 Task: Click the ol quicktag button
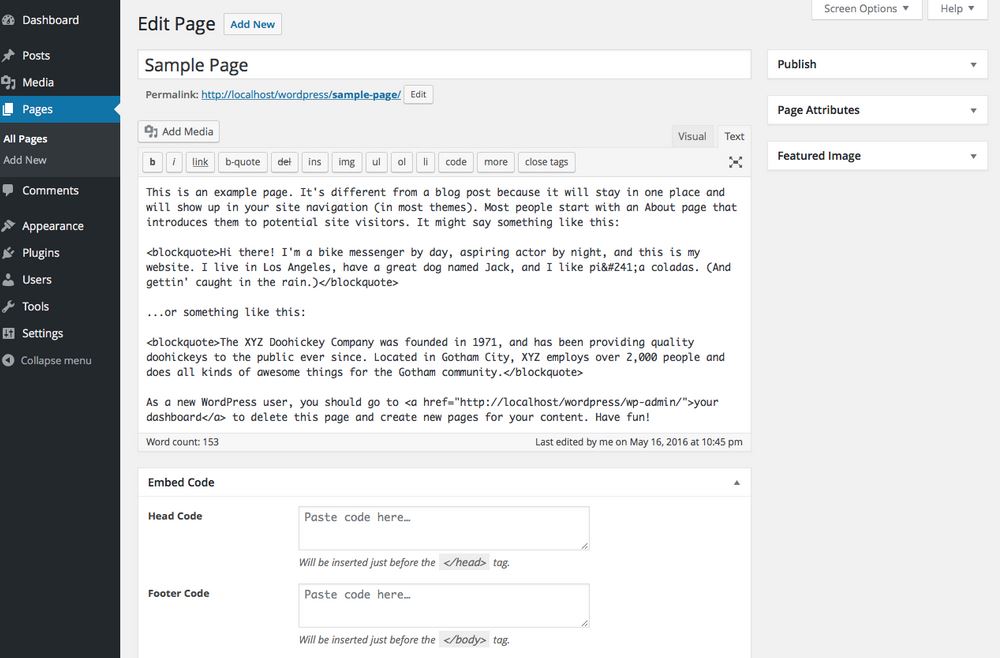point(402,162)
